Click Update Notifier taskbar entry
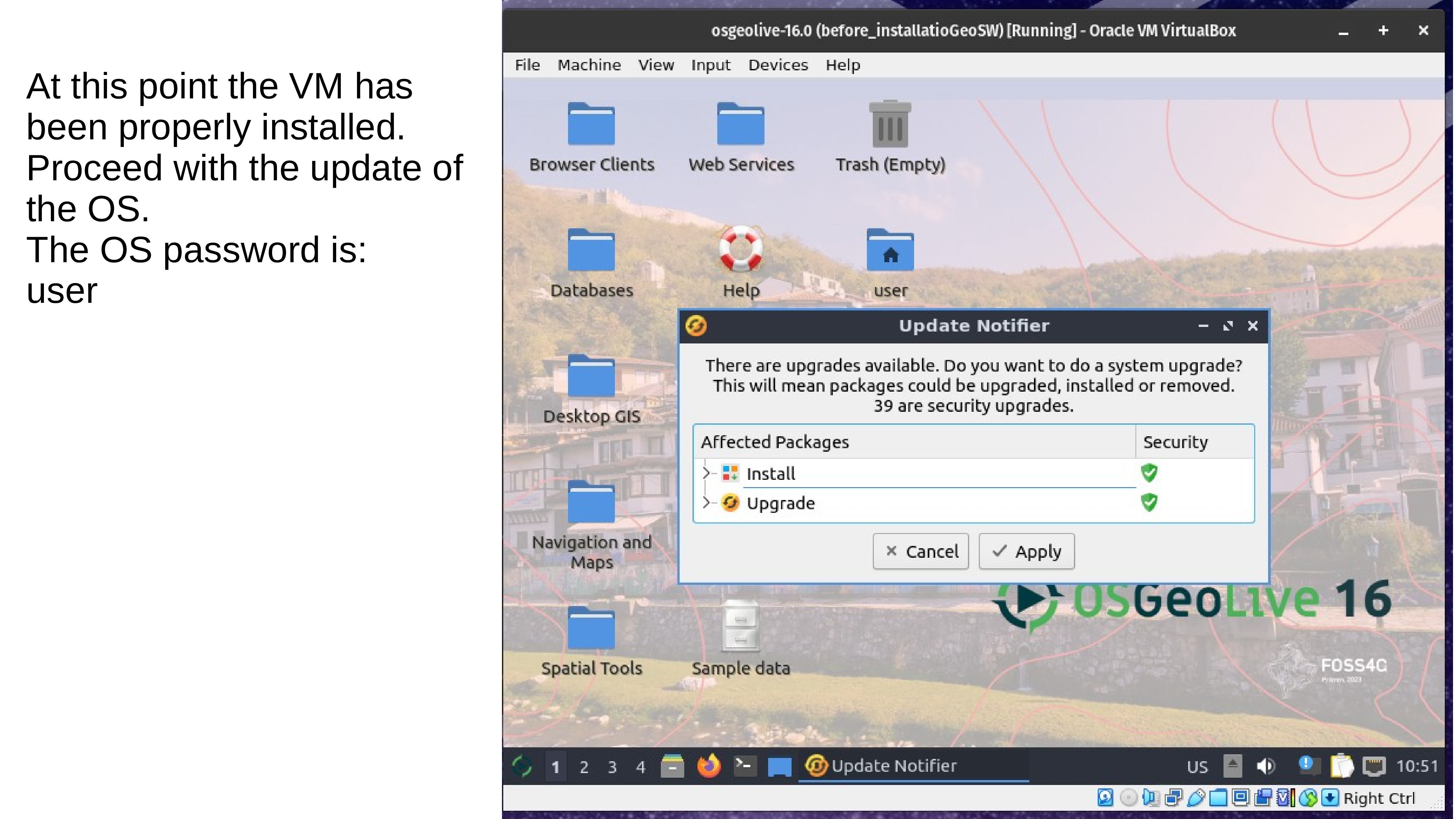The image size is (1456, 819). (x=913, y=766)
